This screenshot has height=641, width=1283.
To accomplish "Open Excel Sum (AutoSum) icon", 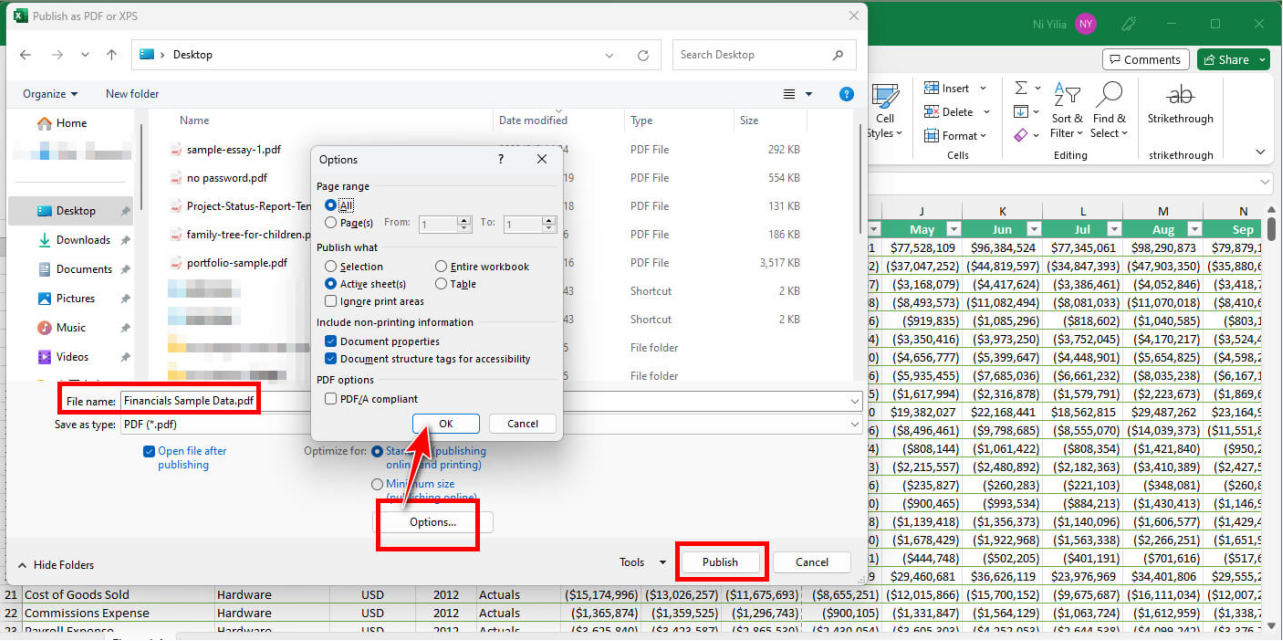I will pos(1021,89).
